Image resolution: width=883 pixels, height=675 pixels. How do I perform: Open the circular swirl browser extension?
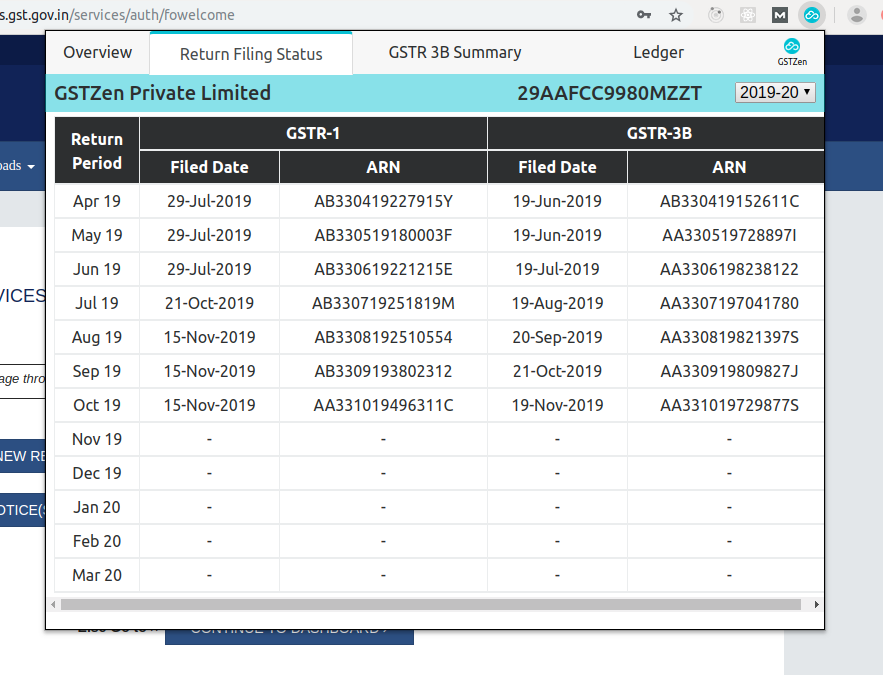(716, 15)
